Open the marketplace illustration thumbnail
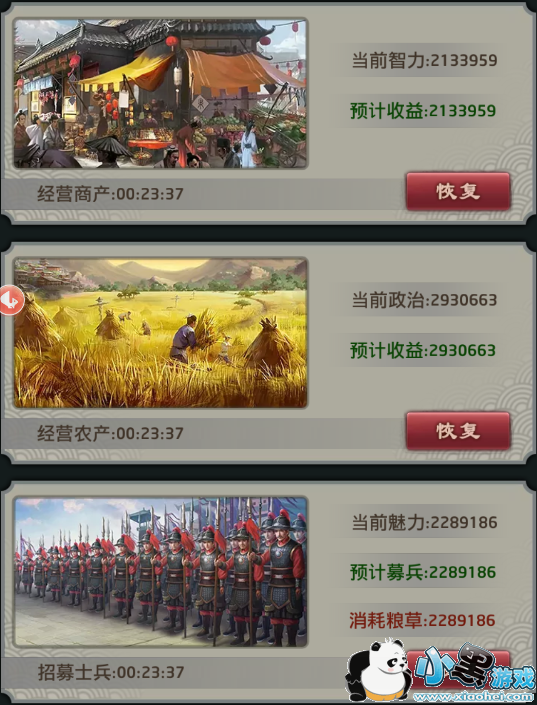This screenshot has height=705, width=537. click(161, 94)
